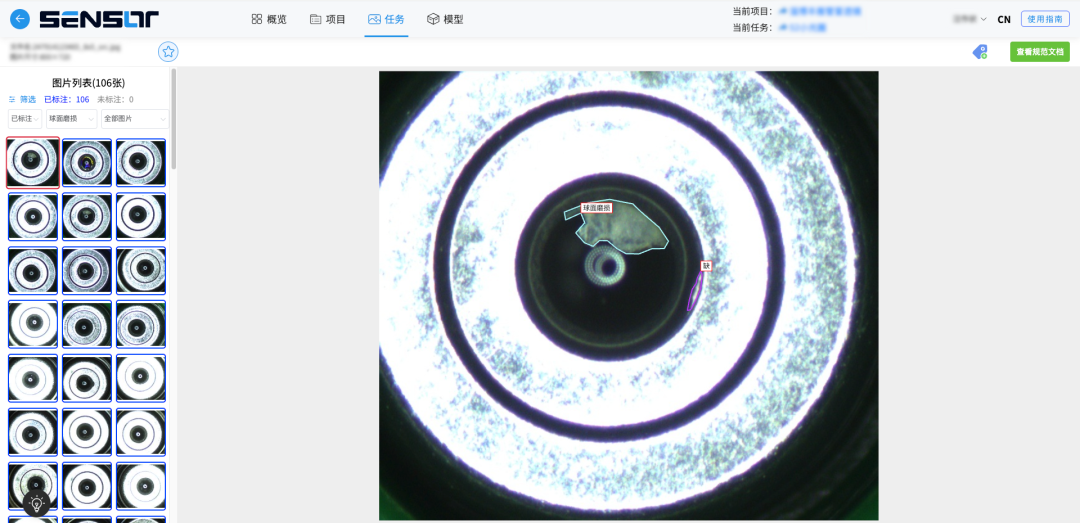Open 查看规范文档 document
This screenshot has height=523, width=1080.
(1039, 52)
